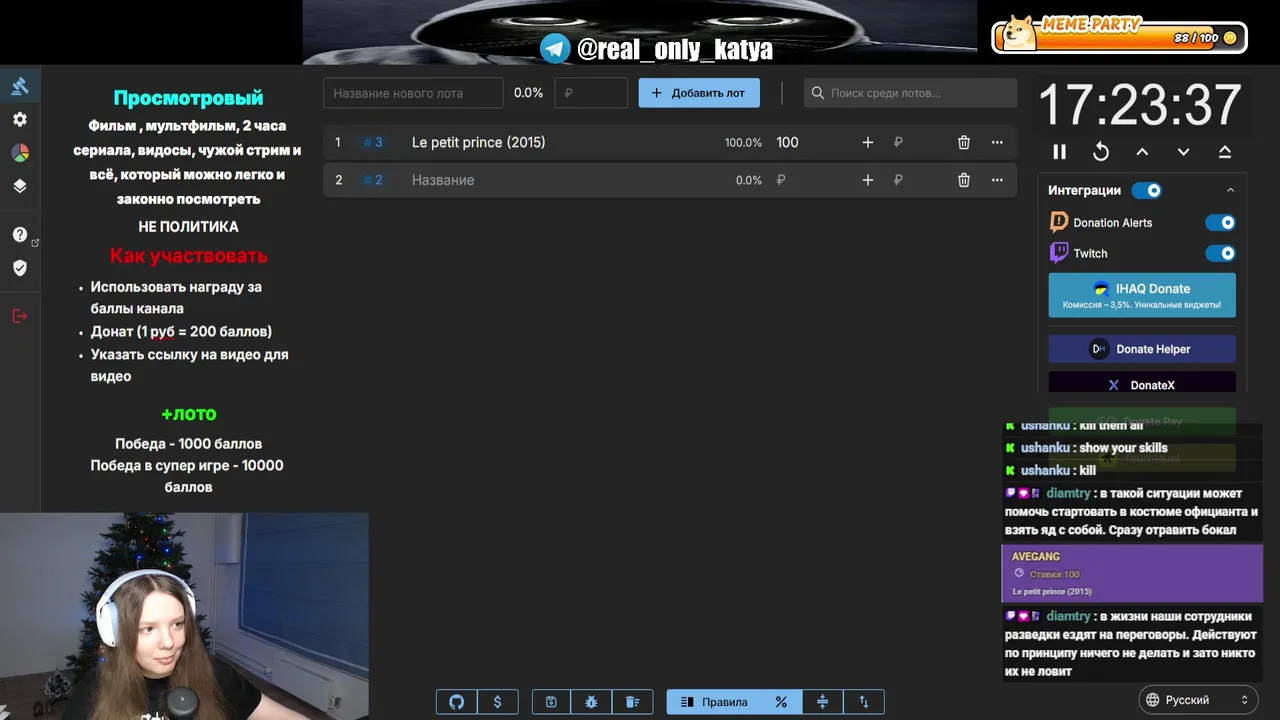Focus the new lot name input field

pos(413,93)
